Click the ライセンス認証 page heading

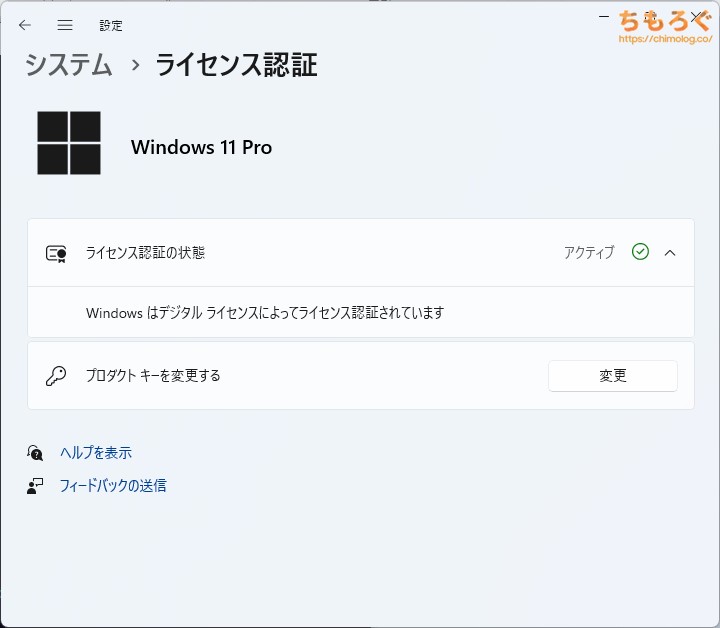click(236, 65)
